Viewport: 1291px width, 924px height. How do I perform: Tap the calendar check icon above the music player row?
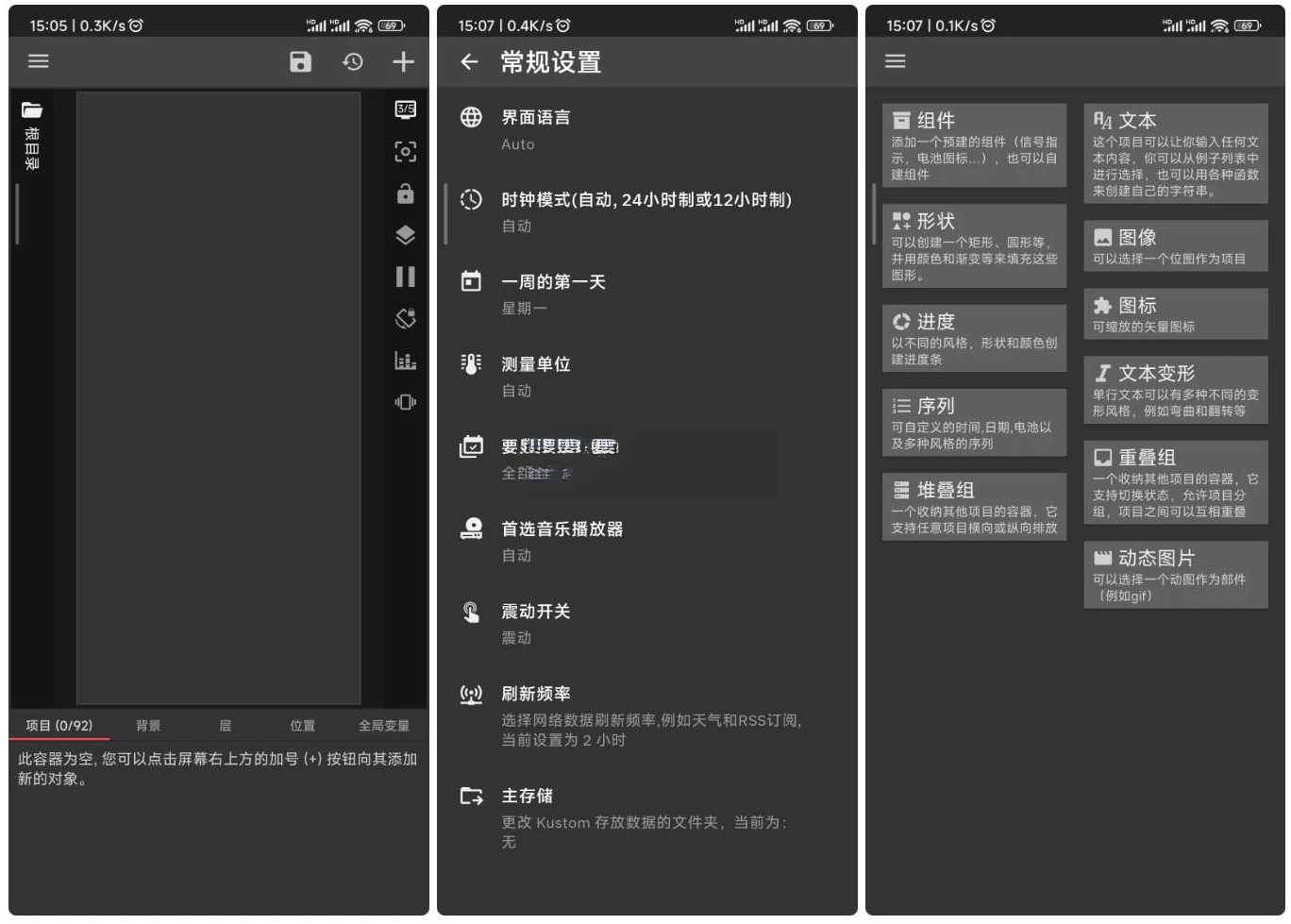click(x=471, y=445)
